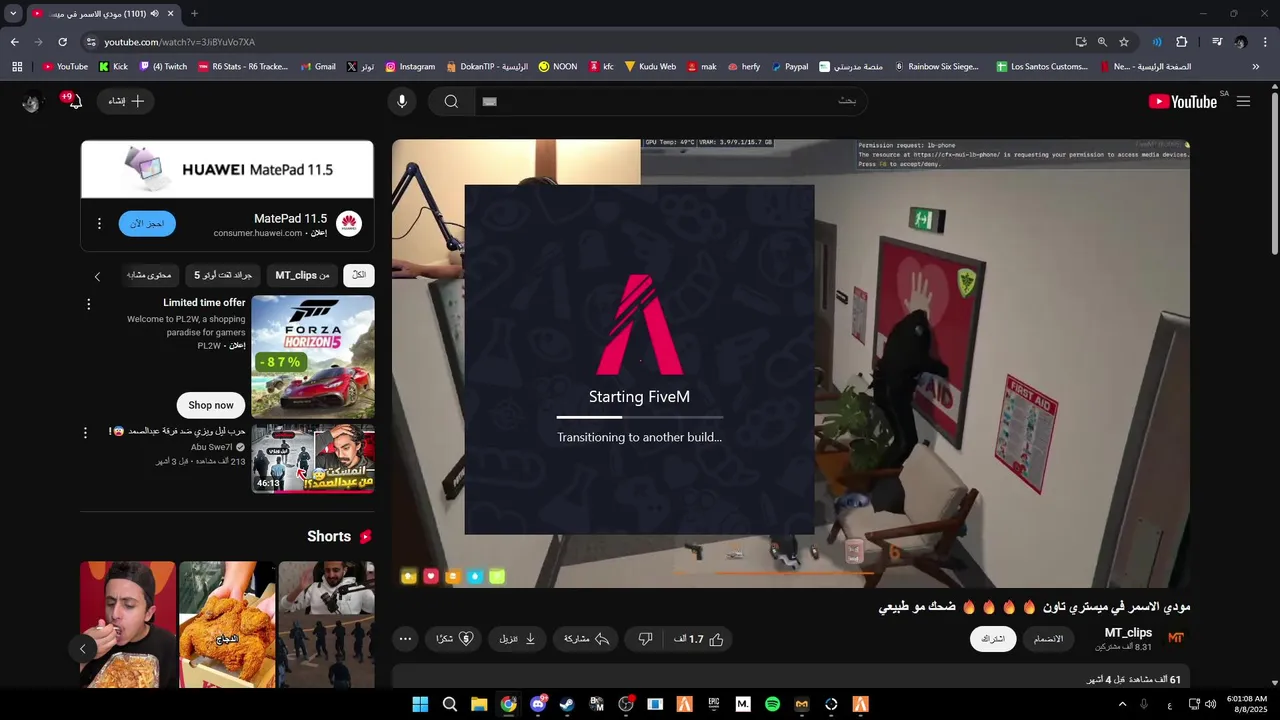This screenshot has height=720, width=1280.
Task: Click the Join channel button
Action: tap(1048, 639)
